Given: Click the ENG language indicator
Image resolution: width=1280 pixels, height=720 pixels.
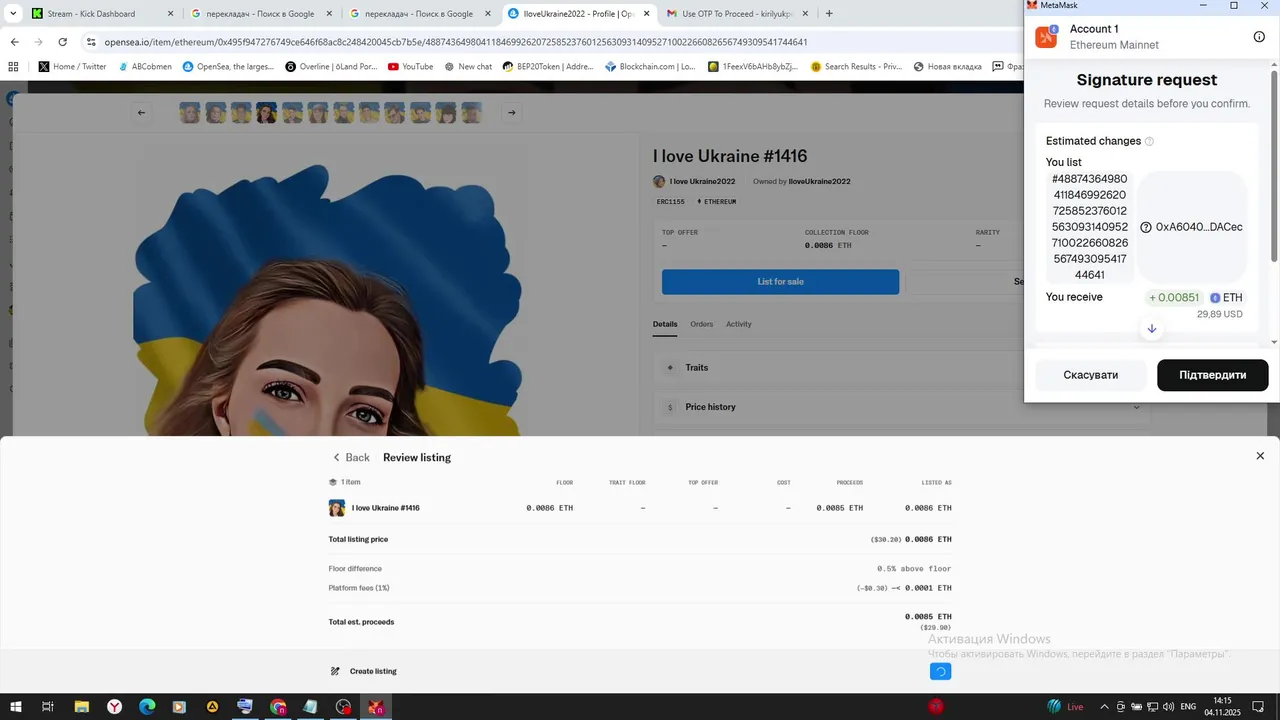Looking at the screenshot, I should coord(1188,706).
